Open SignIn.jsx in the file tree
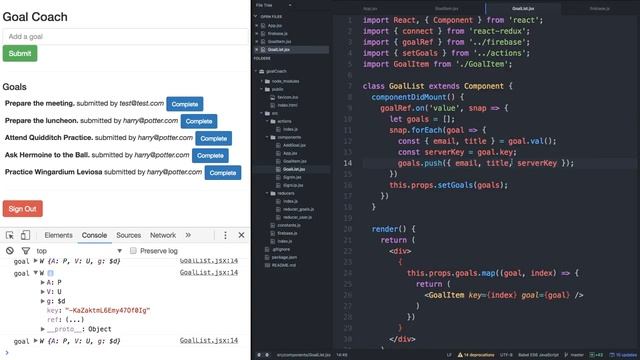This screenshot has width=640, height=360. pyautogui.click(x=292, y=177)
